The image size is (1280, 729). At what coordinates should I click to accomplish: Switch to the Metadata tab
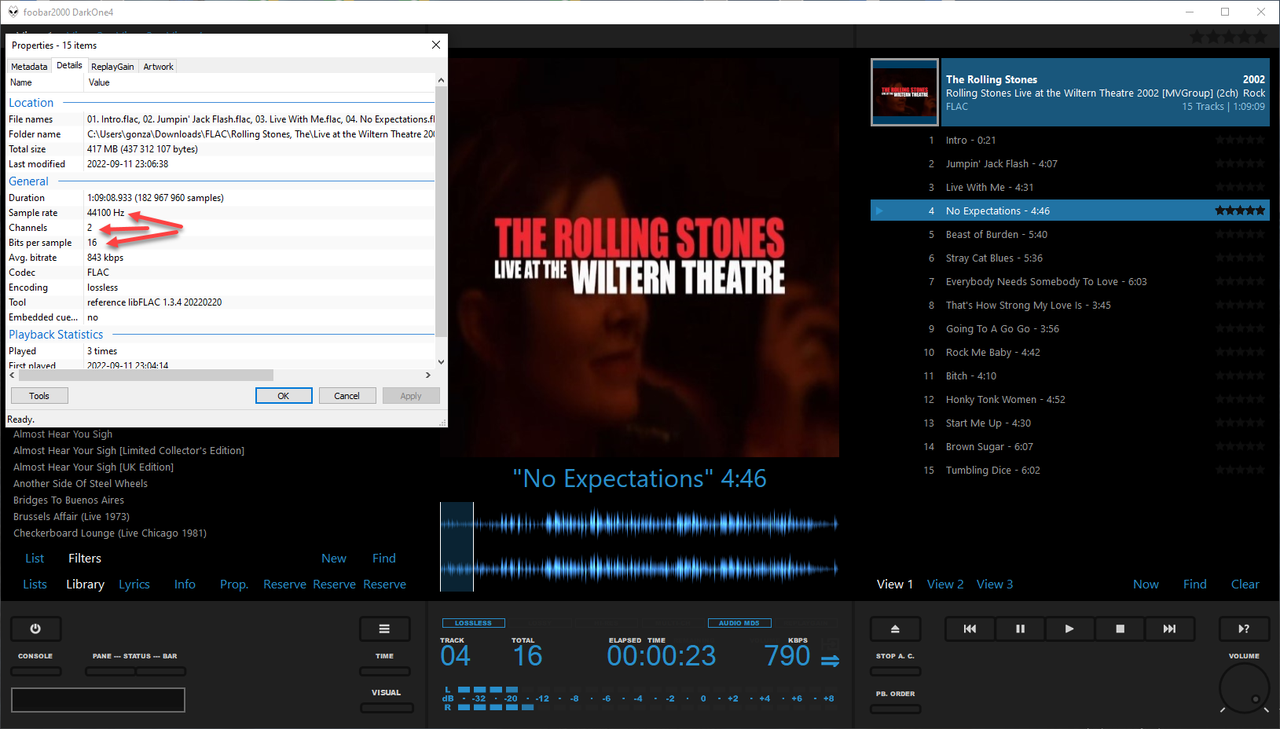click(29, 66)
